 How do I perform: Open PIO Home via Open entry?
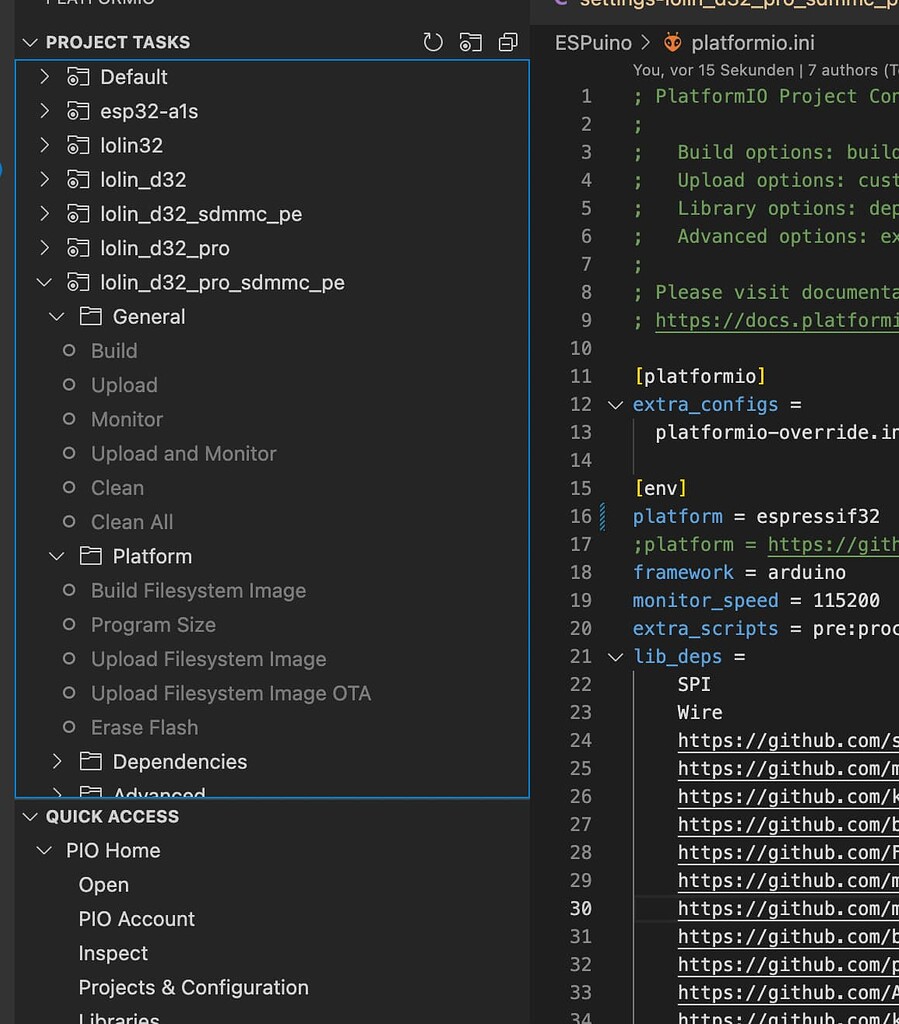click(x=104, y=886)
